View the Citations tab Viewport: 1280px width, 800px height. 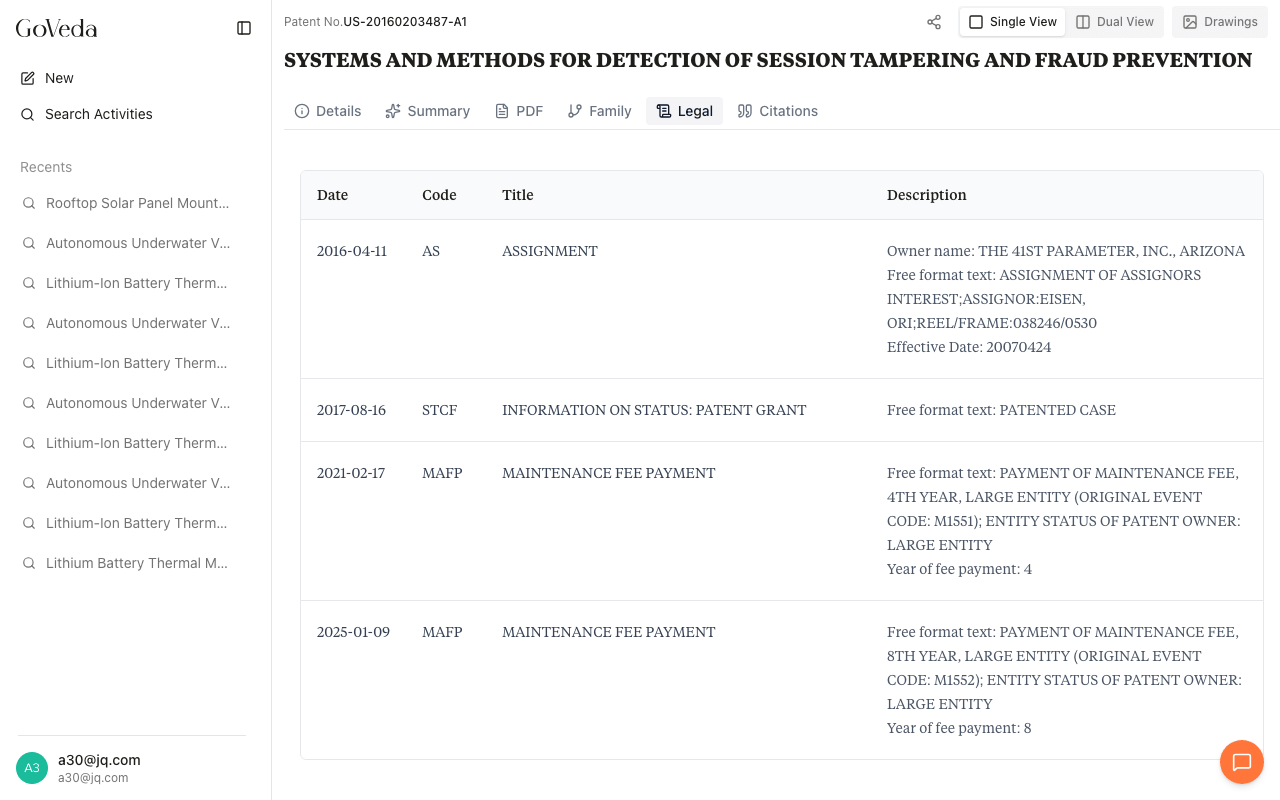[777, 111]
